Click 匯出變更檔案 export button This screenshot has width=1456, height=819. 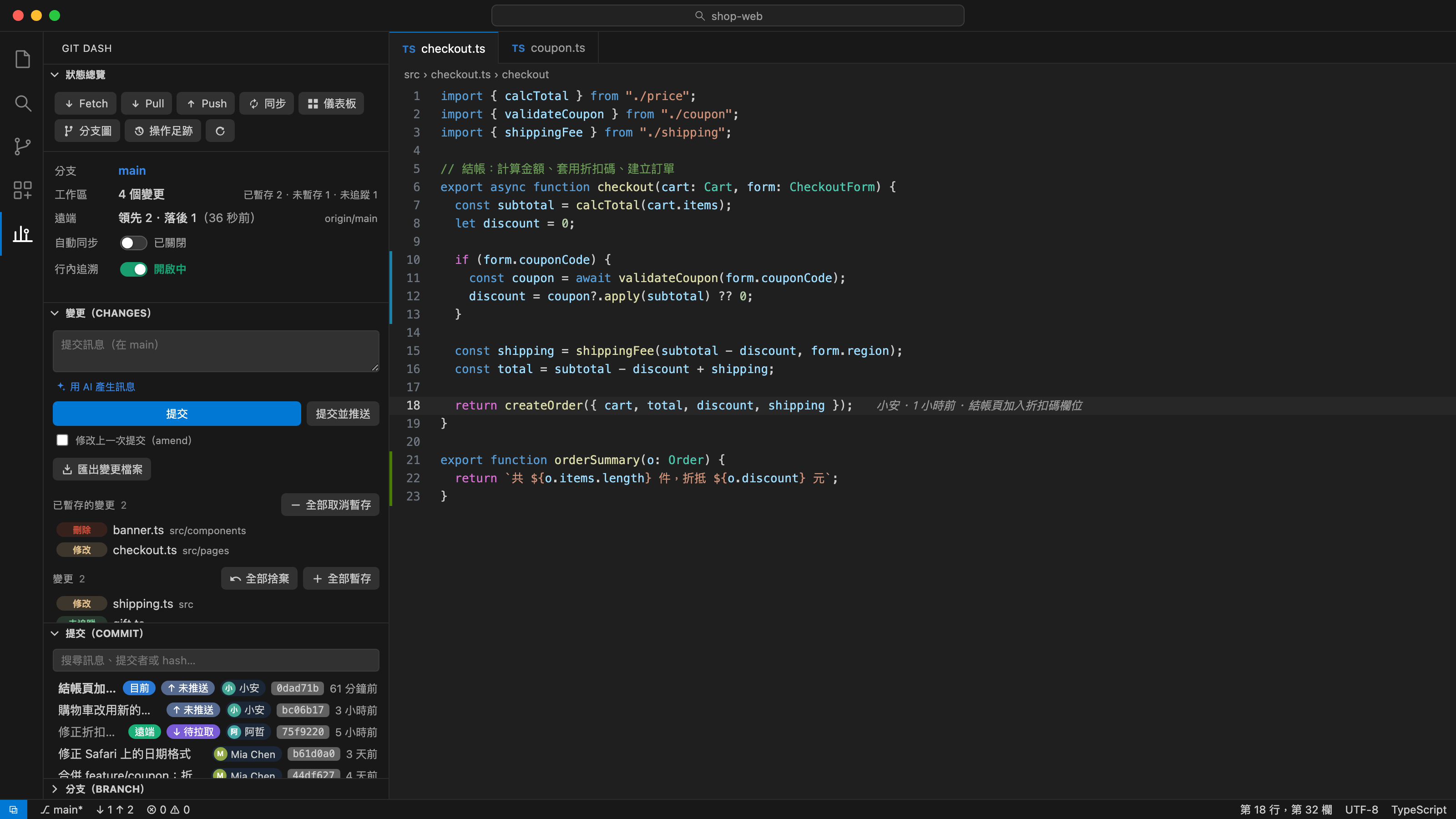(102, 469)
